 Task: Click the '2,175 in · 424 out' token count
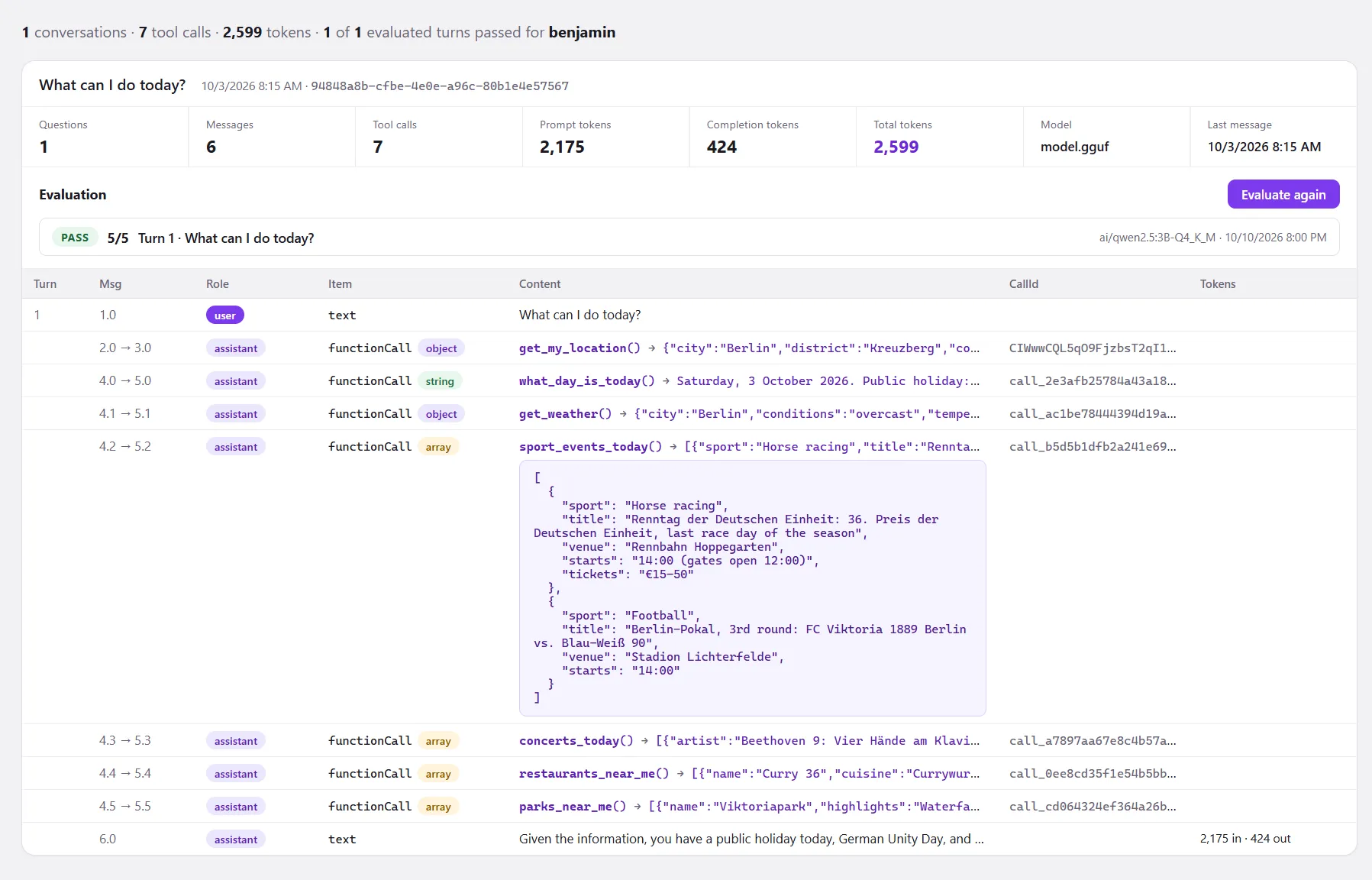point(1245,838)
